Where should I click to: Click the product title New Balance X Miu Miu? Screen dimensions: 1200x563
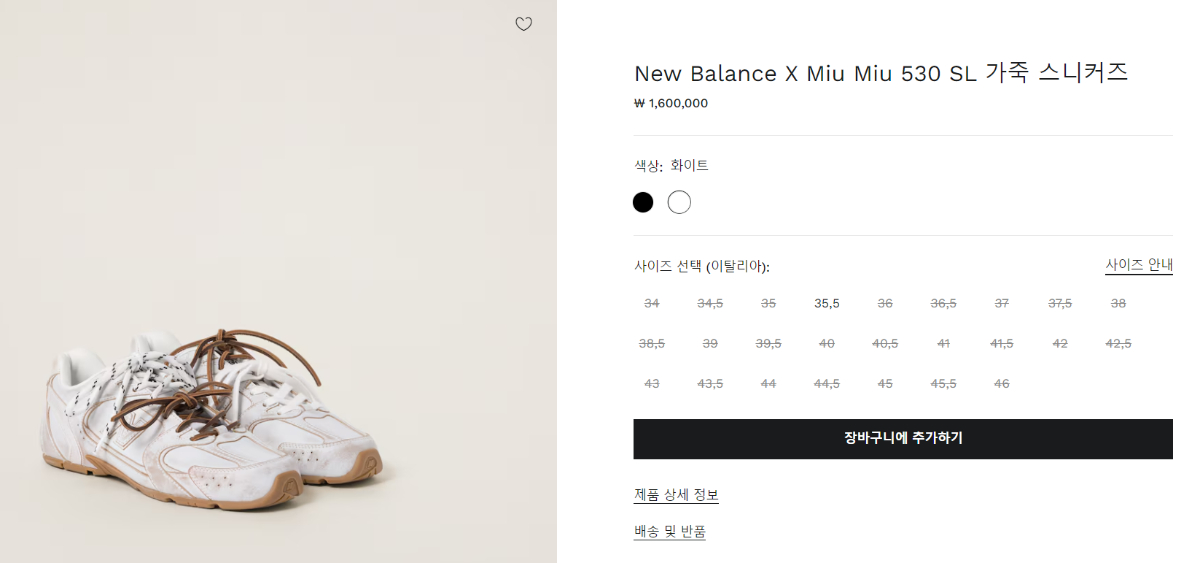[x=880, y=73]
